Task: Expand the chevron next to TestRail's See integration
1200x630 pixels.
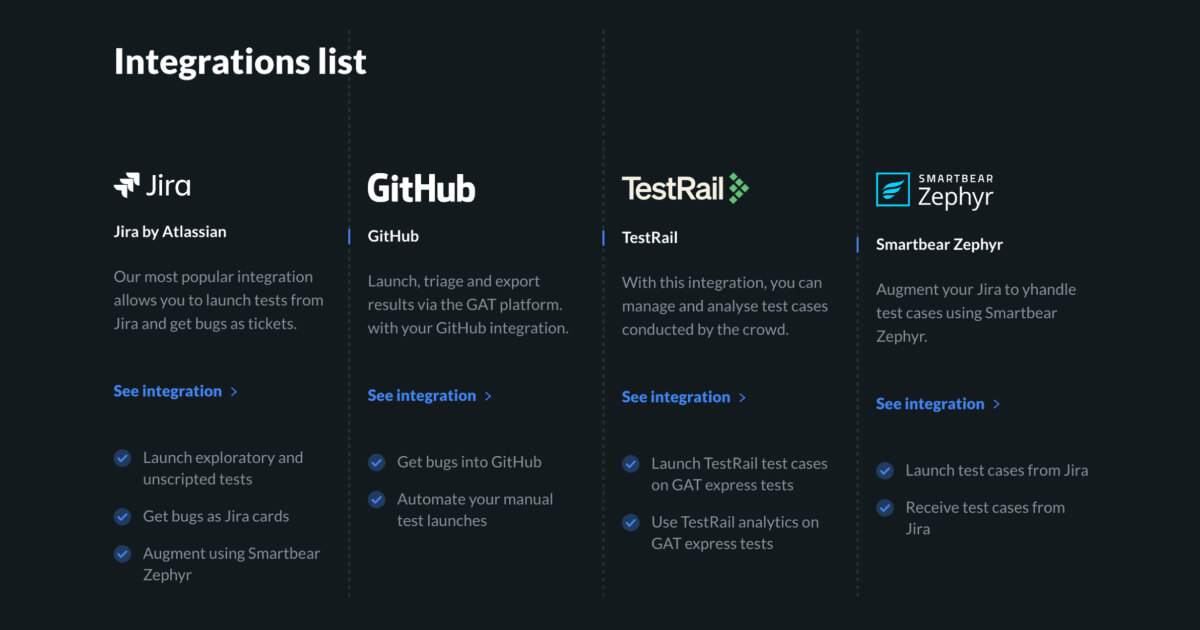Action: [743, 397]
